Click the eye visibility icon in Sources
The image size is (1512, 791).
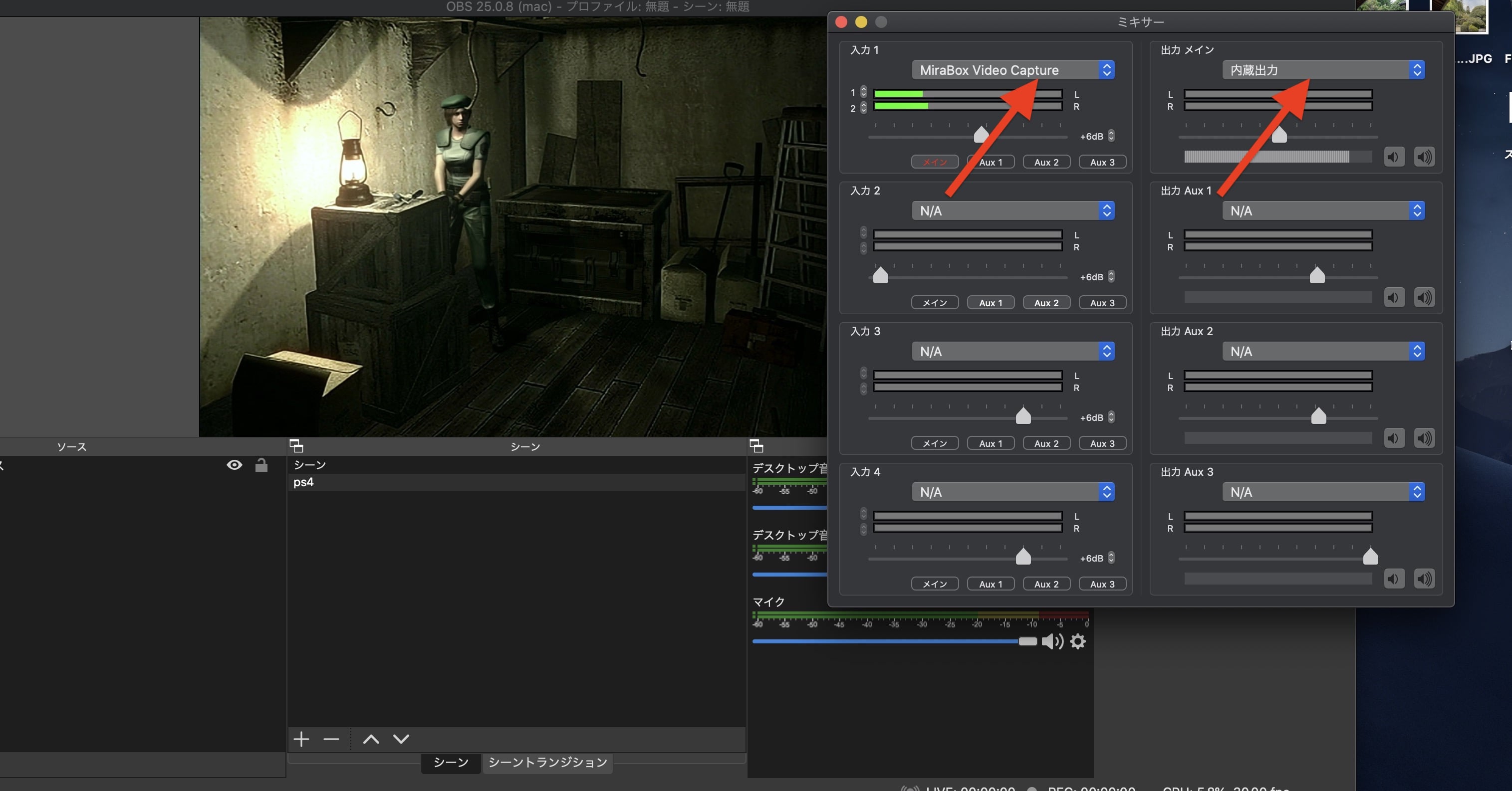pos(234,465)
